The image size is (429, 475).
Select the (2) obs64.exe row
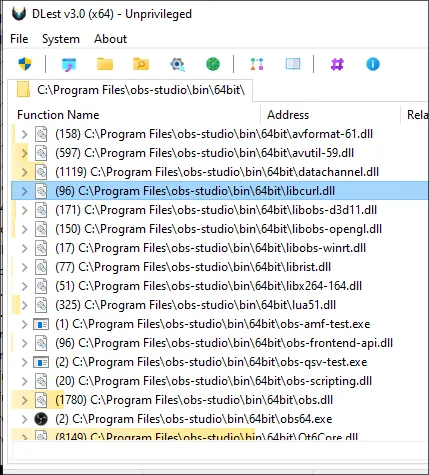[220, 419]
